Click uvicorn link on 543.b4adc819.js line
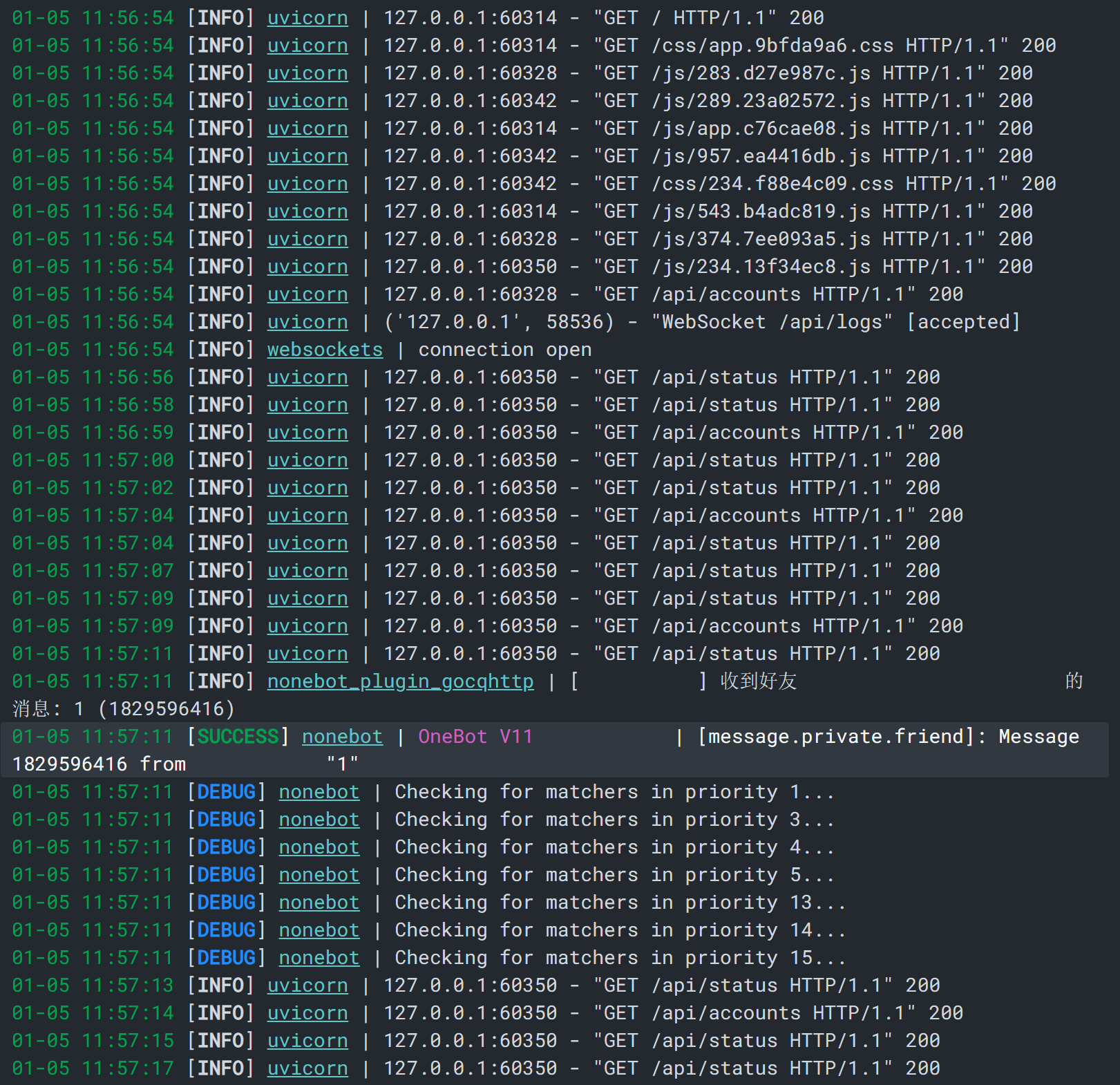 pos(307,211)
